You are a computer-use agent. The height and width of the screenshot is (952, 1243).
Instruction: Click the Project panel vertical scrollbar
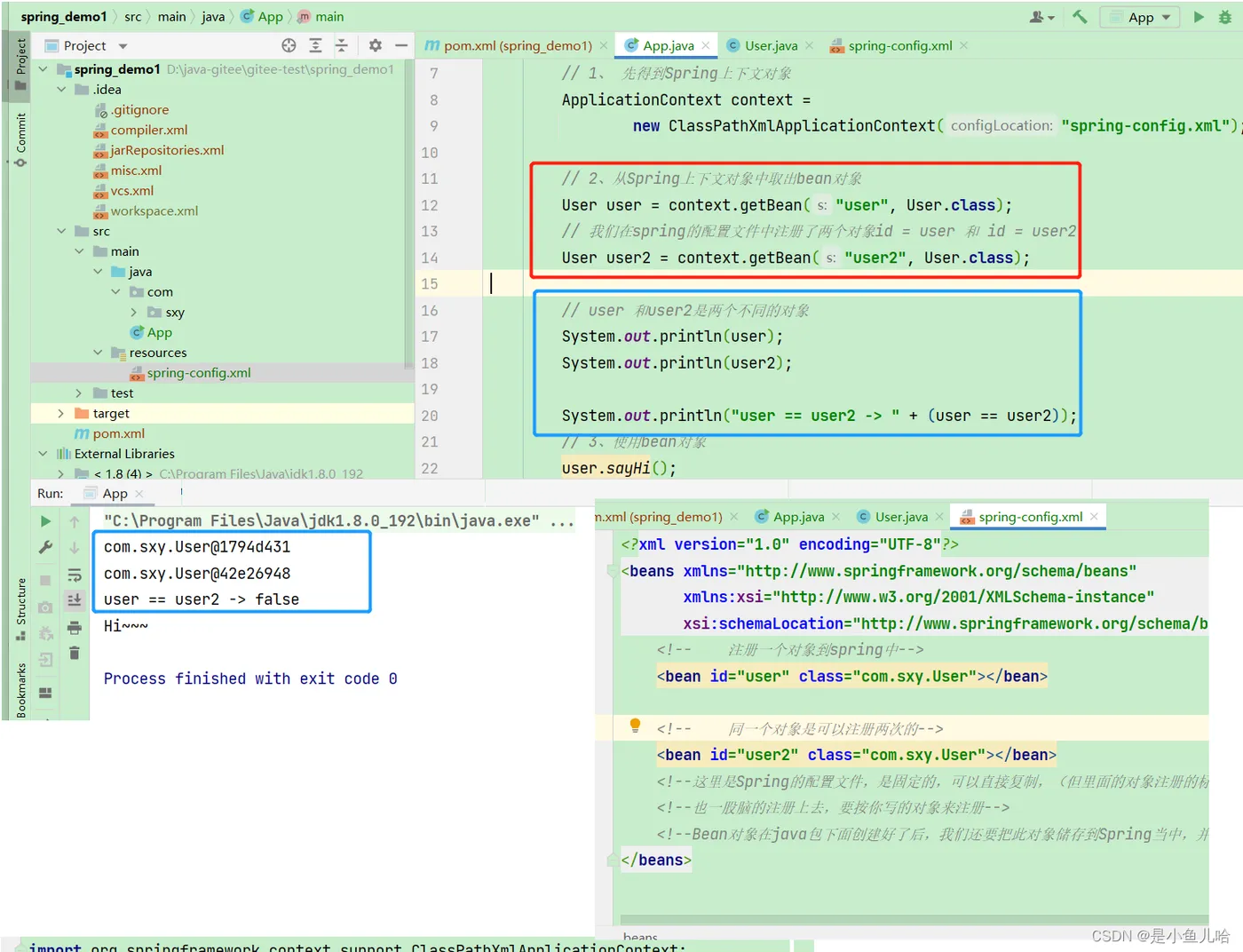pos(409,213)
